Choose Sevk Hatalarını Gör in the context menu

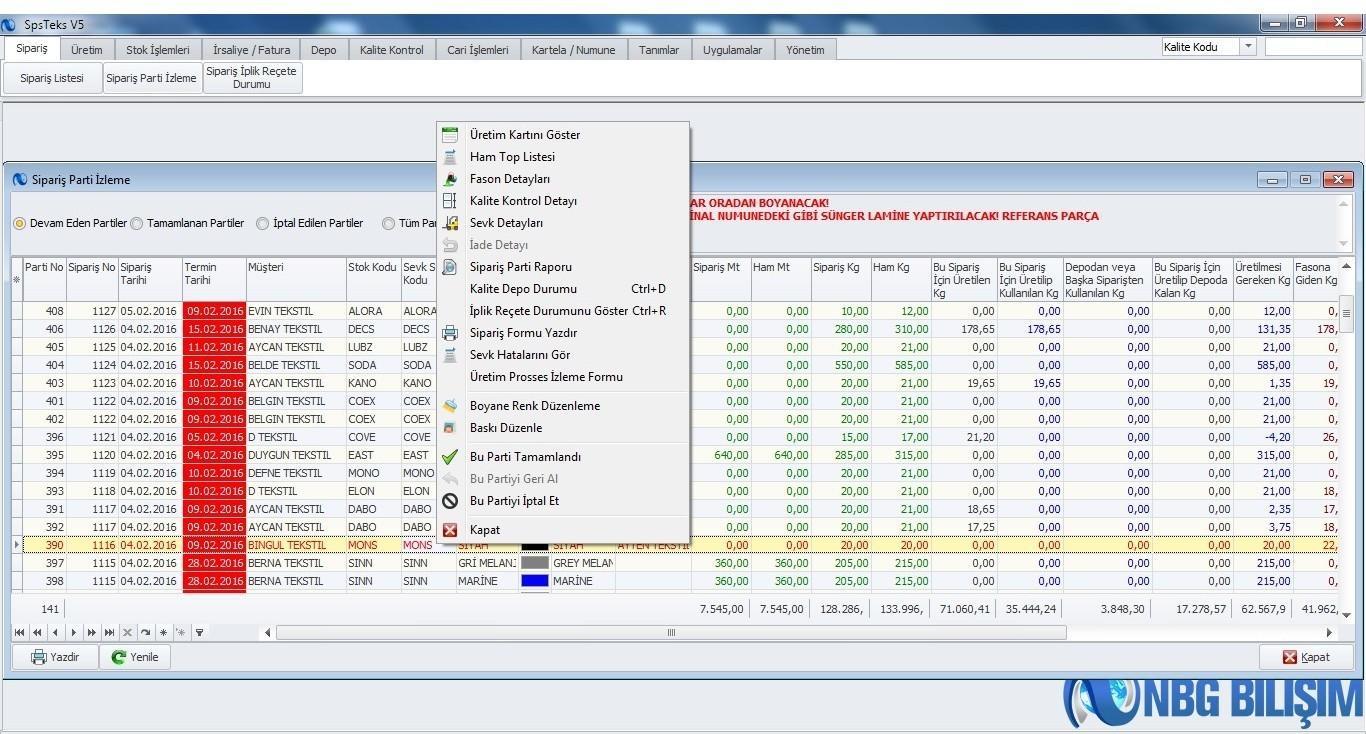562,355
